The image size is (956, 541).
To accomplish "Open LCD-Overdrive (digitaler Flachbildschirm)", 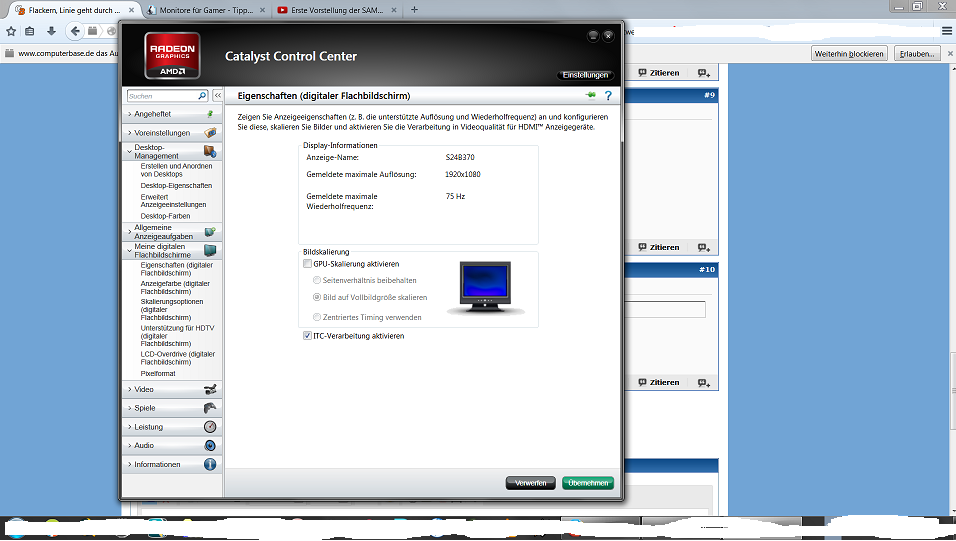I will tap(178, 358).
